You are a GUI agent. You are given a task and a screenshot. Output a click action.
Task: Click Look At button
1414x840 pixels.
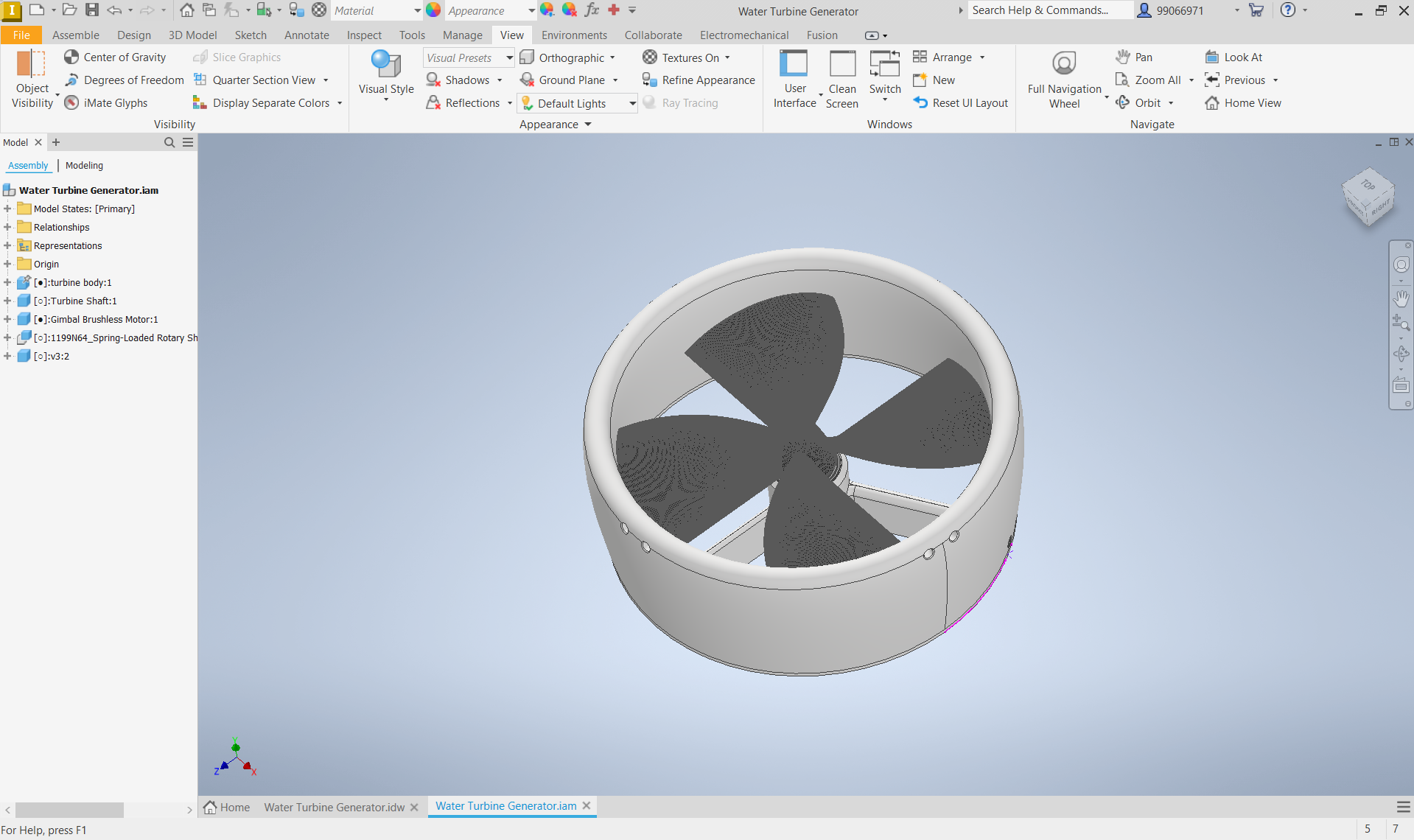pyautogui.click(x=1233, y=57)
